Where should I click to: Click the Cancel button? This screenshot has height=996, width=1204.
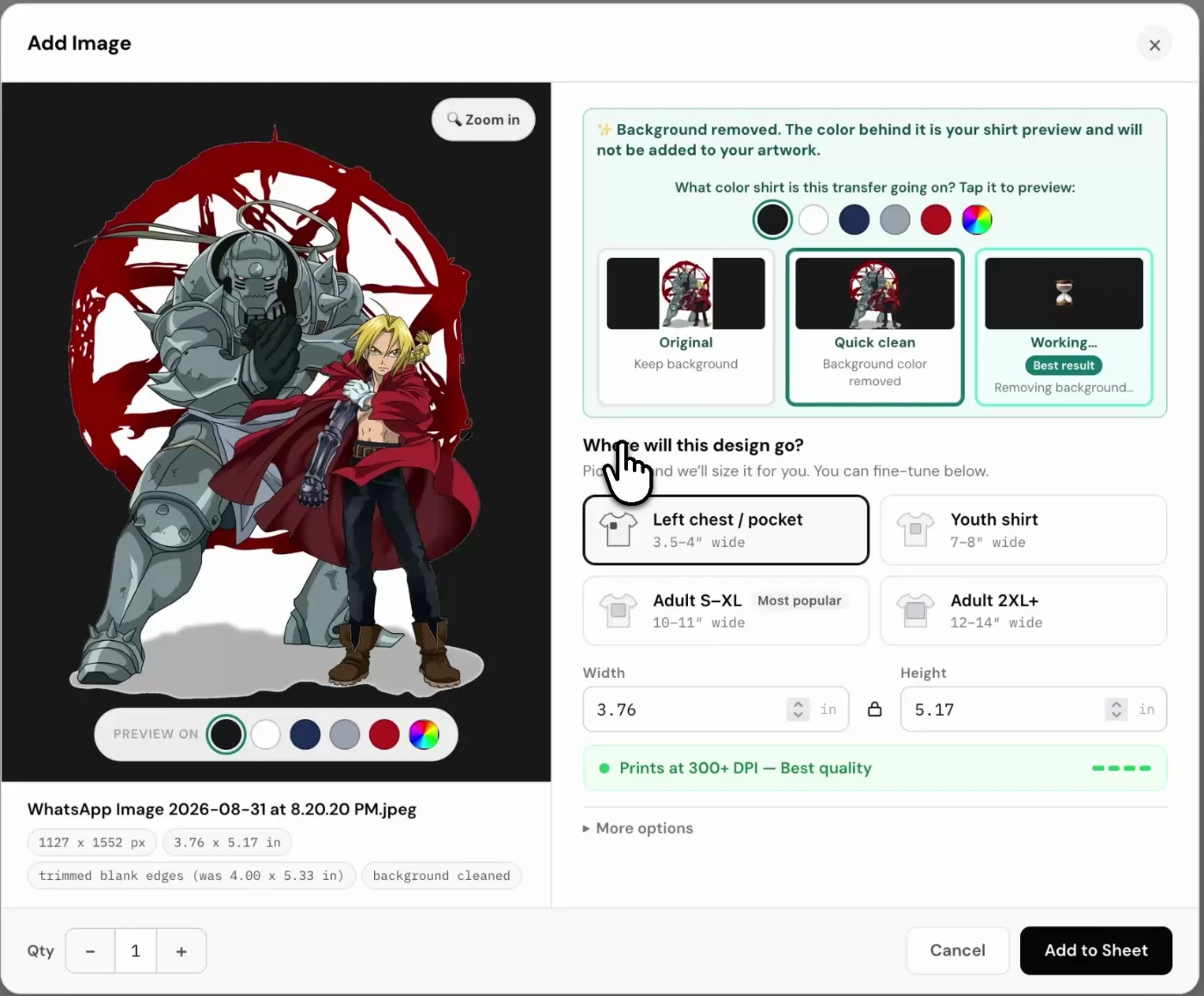957,950
